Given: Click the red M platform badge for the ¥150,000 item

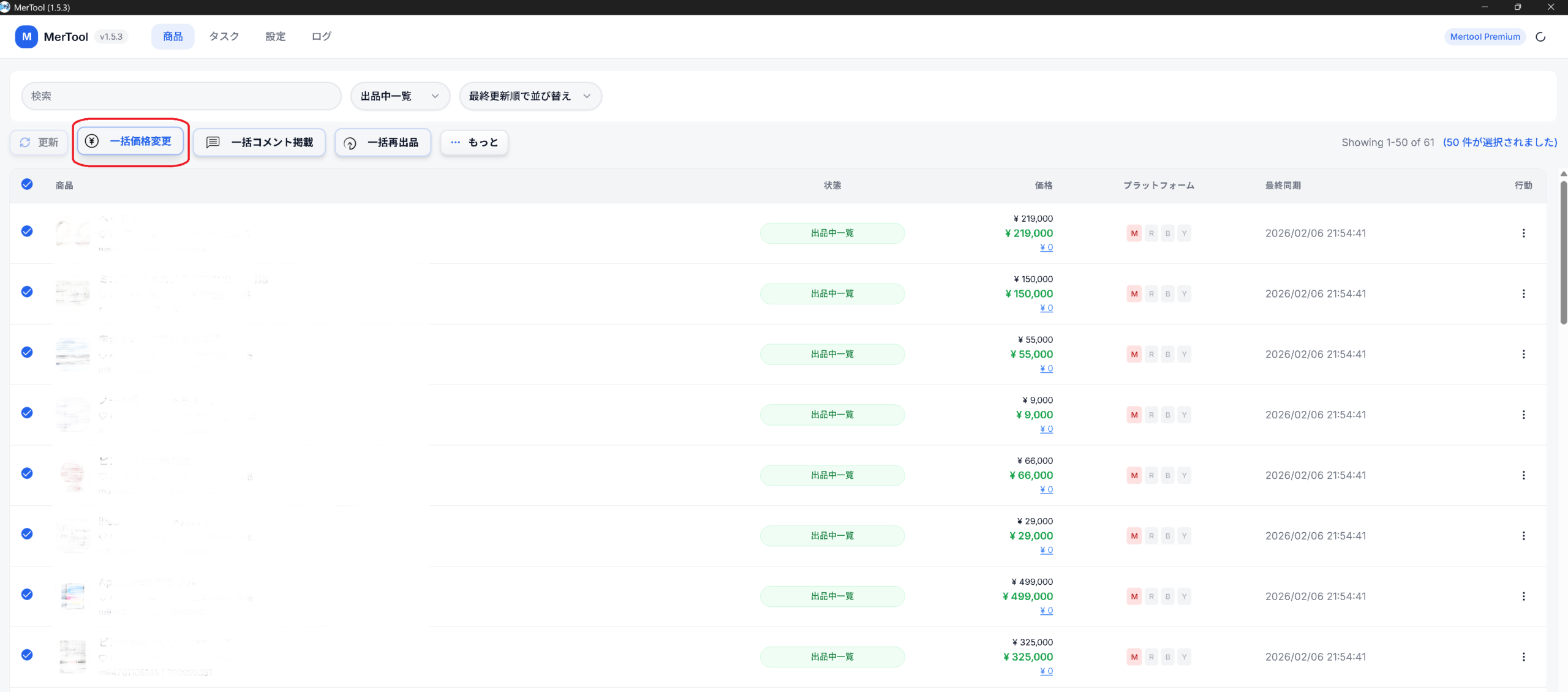Looking at the screenshot, I should [1134, 294].
